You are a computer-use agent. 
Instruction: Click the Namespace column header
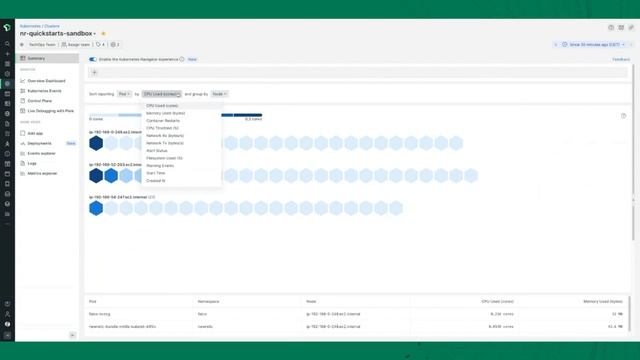pyautogui.click(x=209, y=302)
